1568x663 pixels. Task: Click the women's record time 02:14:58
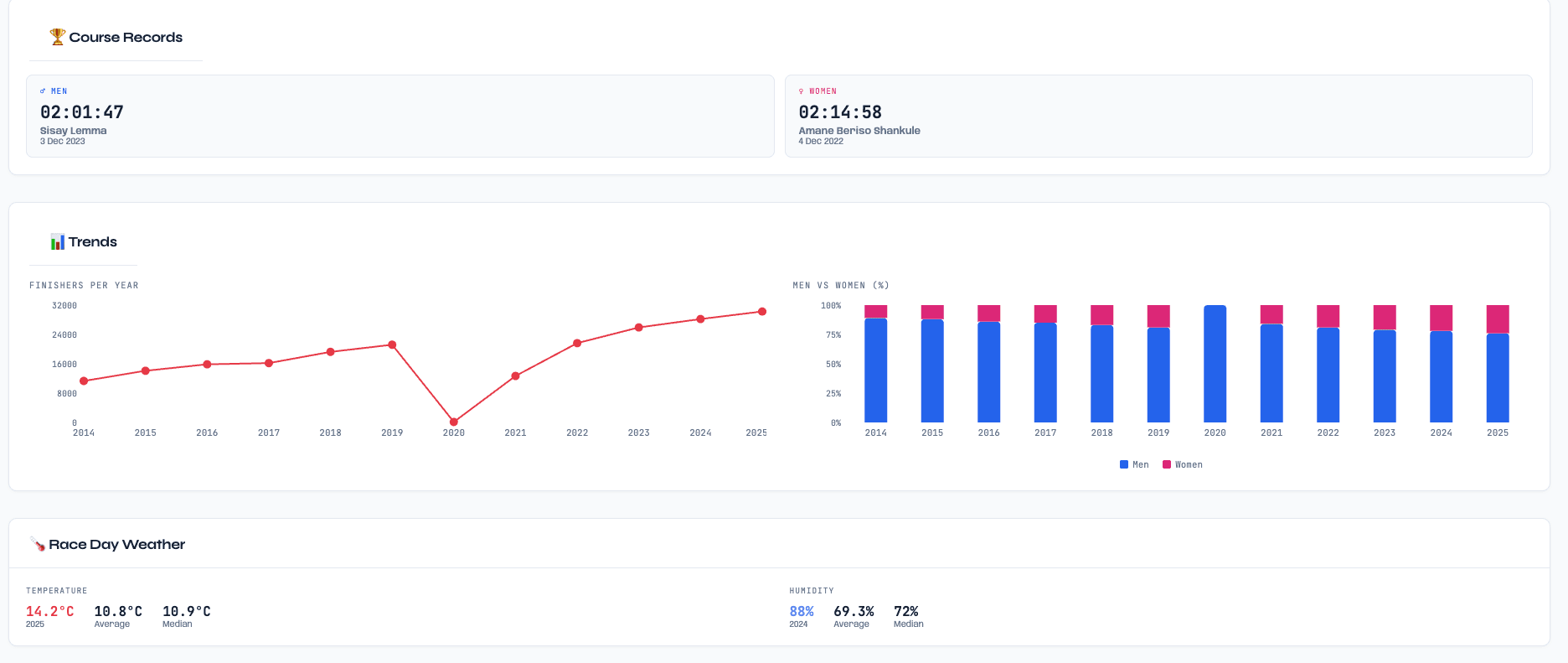pos(840,112)
